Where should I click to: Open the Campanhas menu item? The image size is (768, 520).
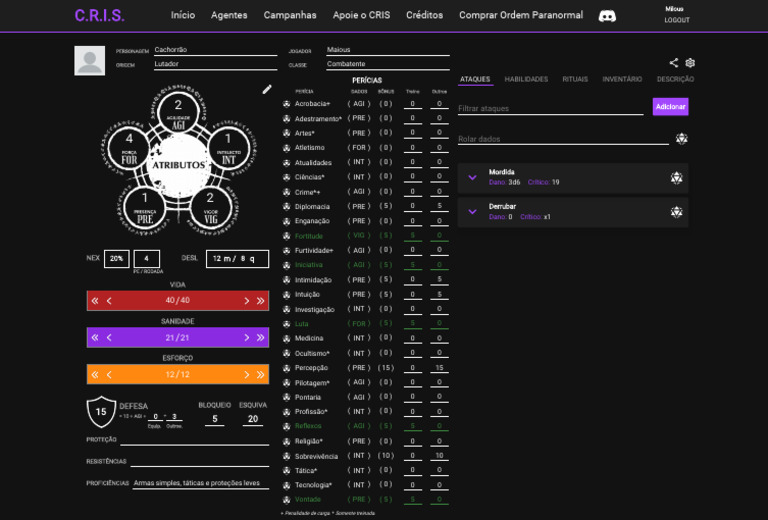click(x=290, y=16)
